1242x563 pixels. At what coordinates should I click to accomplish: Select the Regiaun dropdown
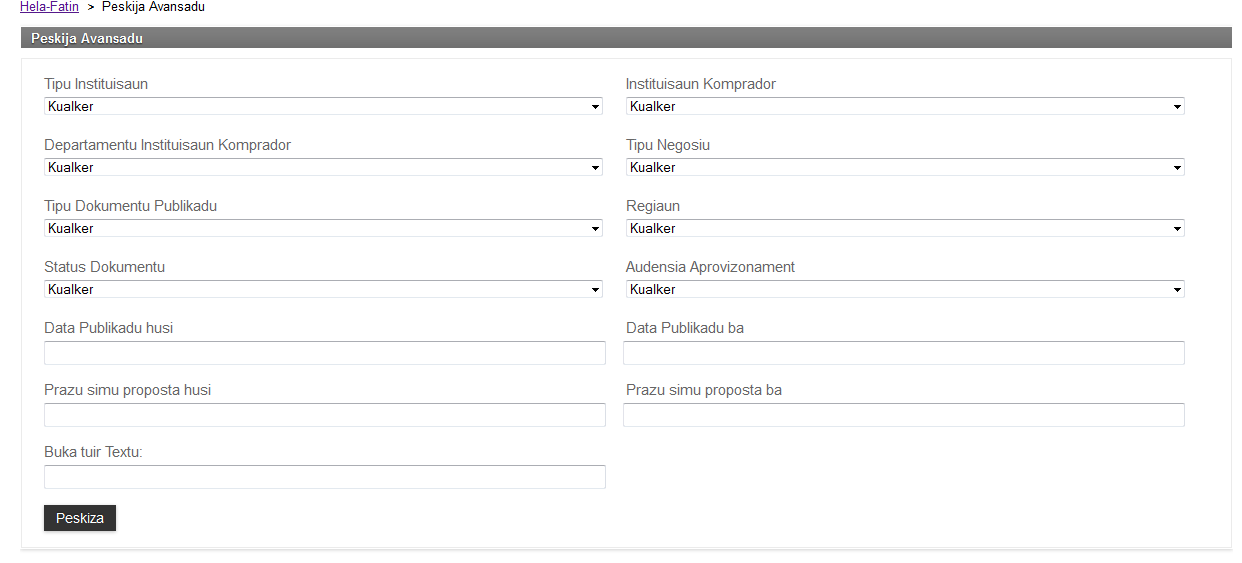tap(905, 228)
